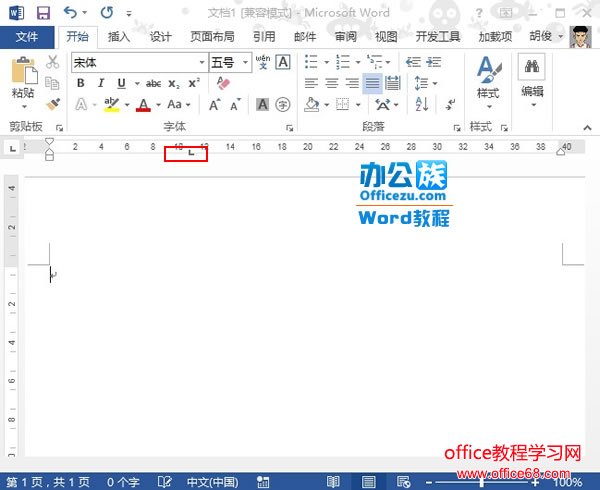Viewport: 600px width, 490px height.
Task: Click the enclosed character icon
Action: [283, 104]
